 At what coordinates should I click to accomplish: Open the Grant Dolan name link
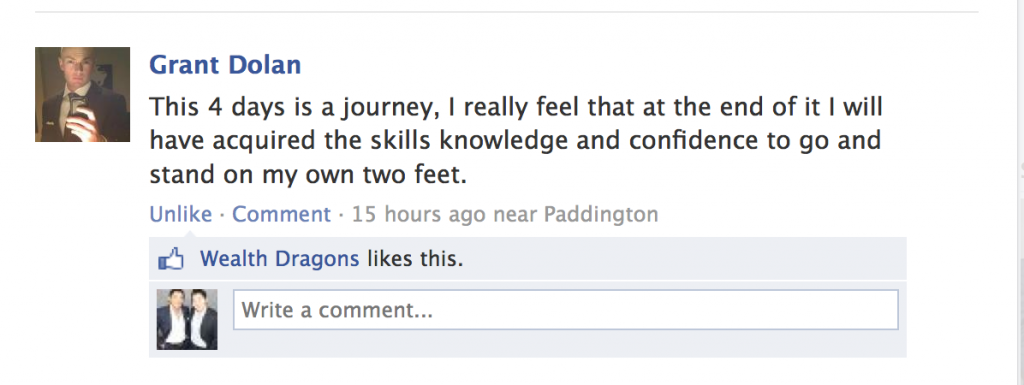(225, 65)
